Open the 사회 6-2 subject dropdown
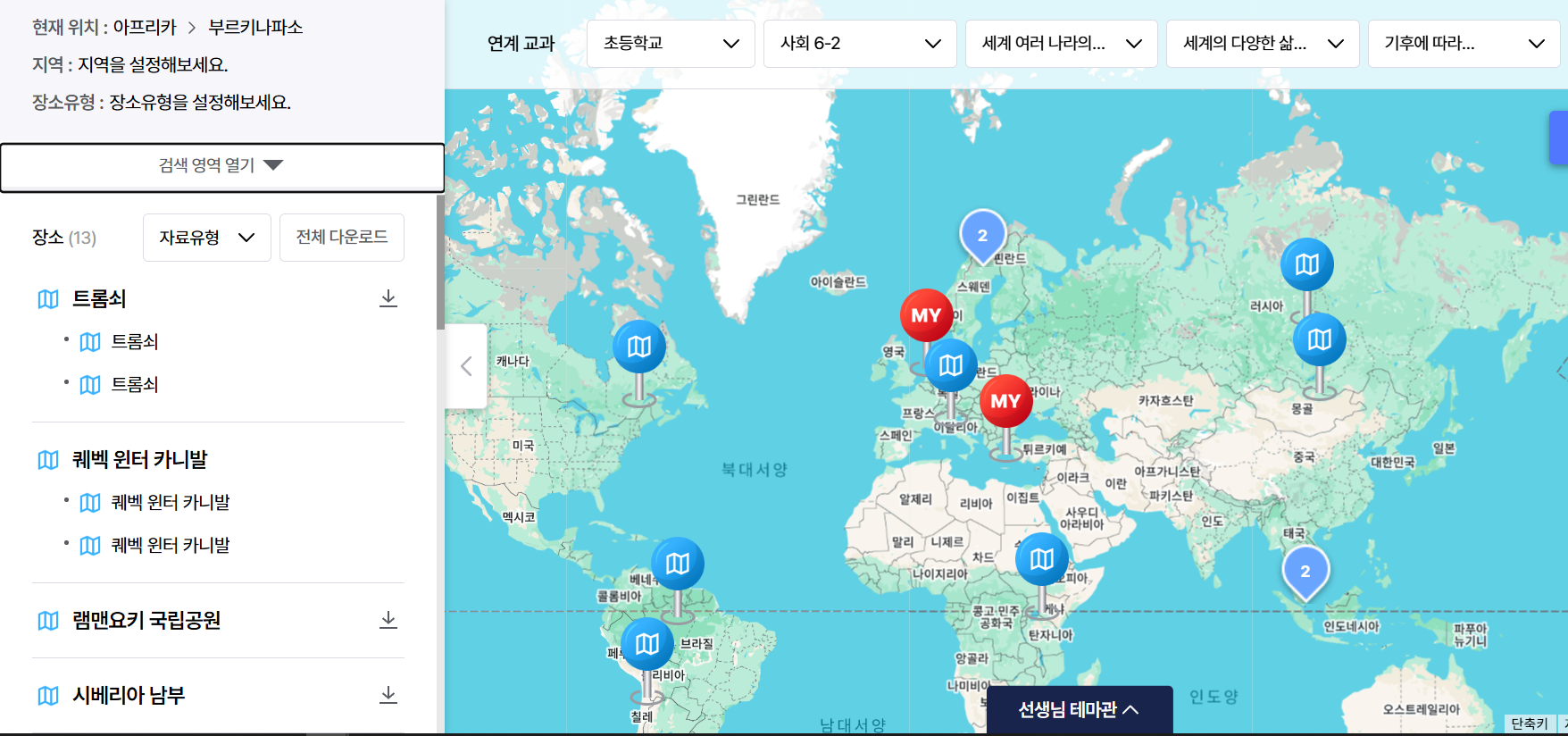The image size is (1568, 736). click(859, 44)
